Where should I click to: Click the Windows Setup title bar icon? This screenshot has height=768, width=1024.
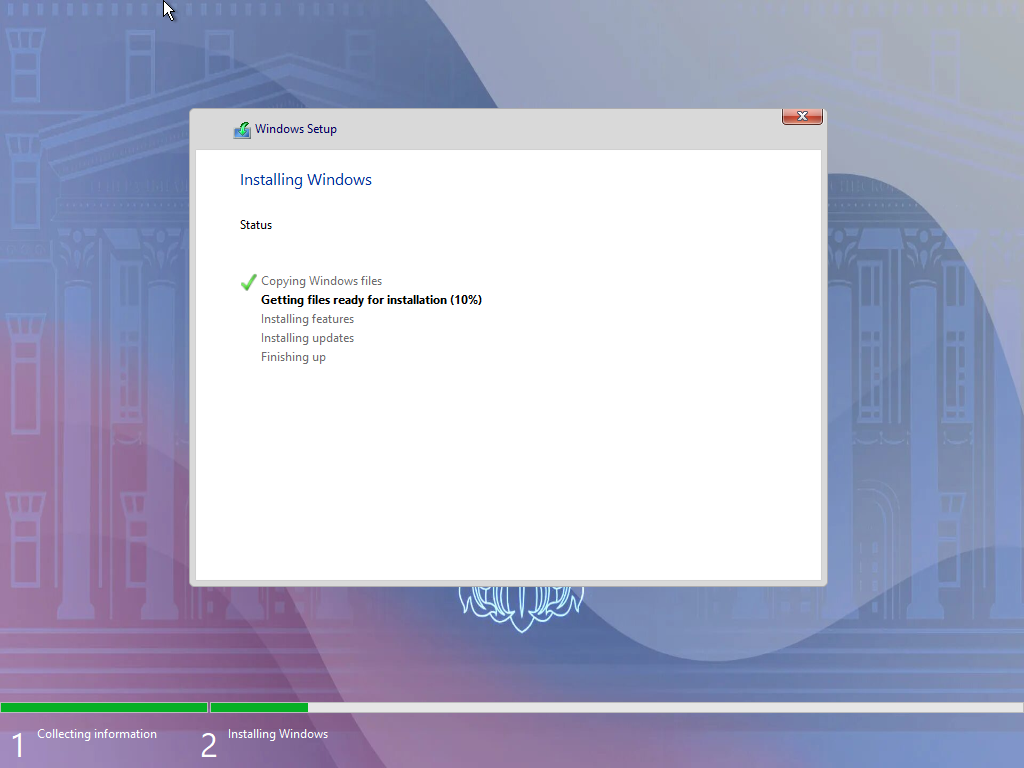click(x=242, y=130)
